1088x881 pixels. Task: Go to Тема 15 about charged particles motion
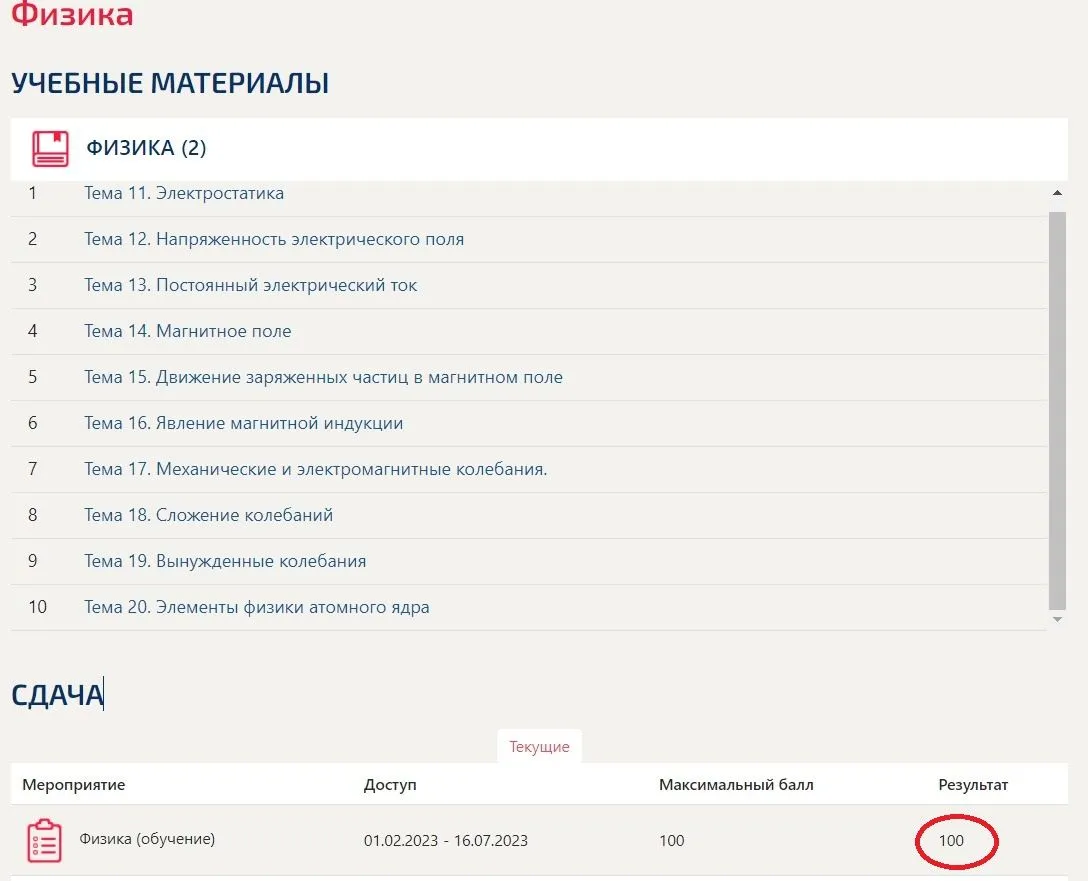(323, 377)
